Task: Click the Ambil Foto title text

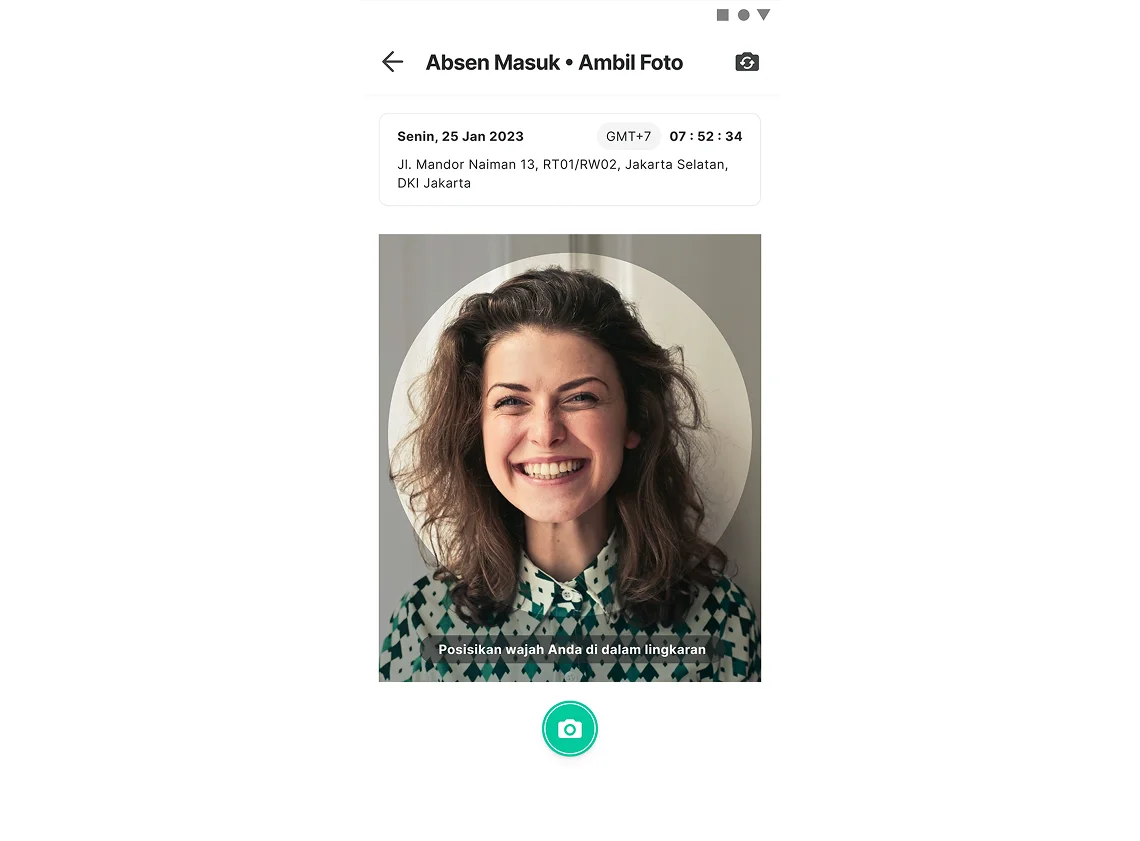Action: 630,63
